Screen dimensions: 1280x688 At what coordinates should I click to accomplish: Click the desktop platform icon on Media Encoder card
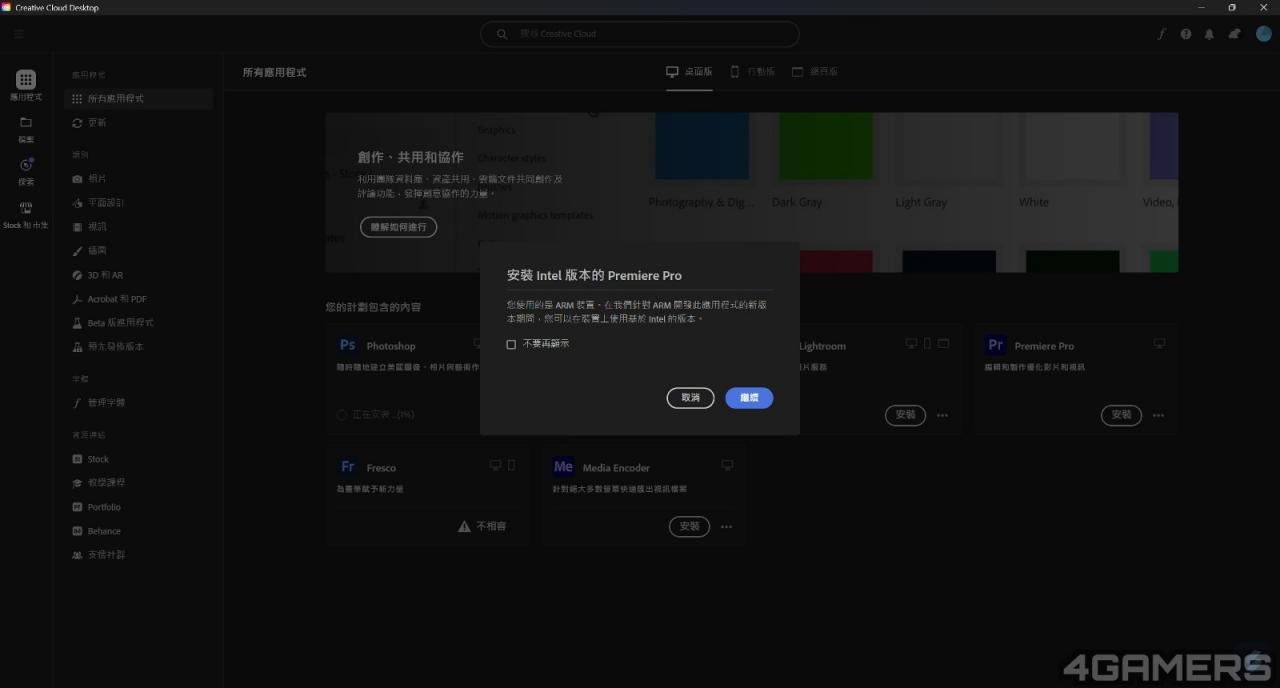tap(727, 466)
